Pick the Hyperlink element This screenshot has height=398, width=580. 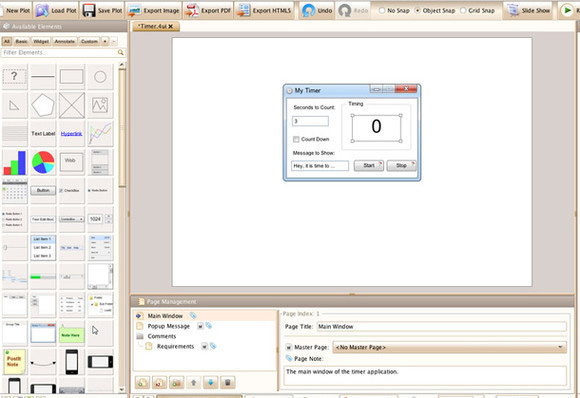coord(71,134)
